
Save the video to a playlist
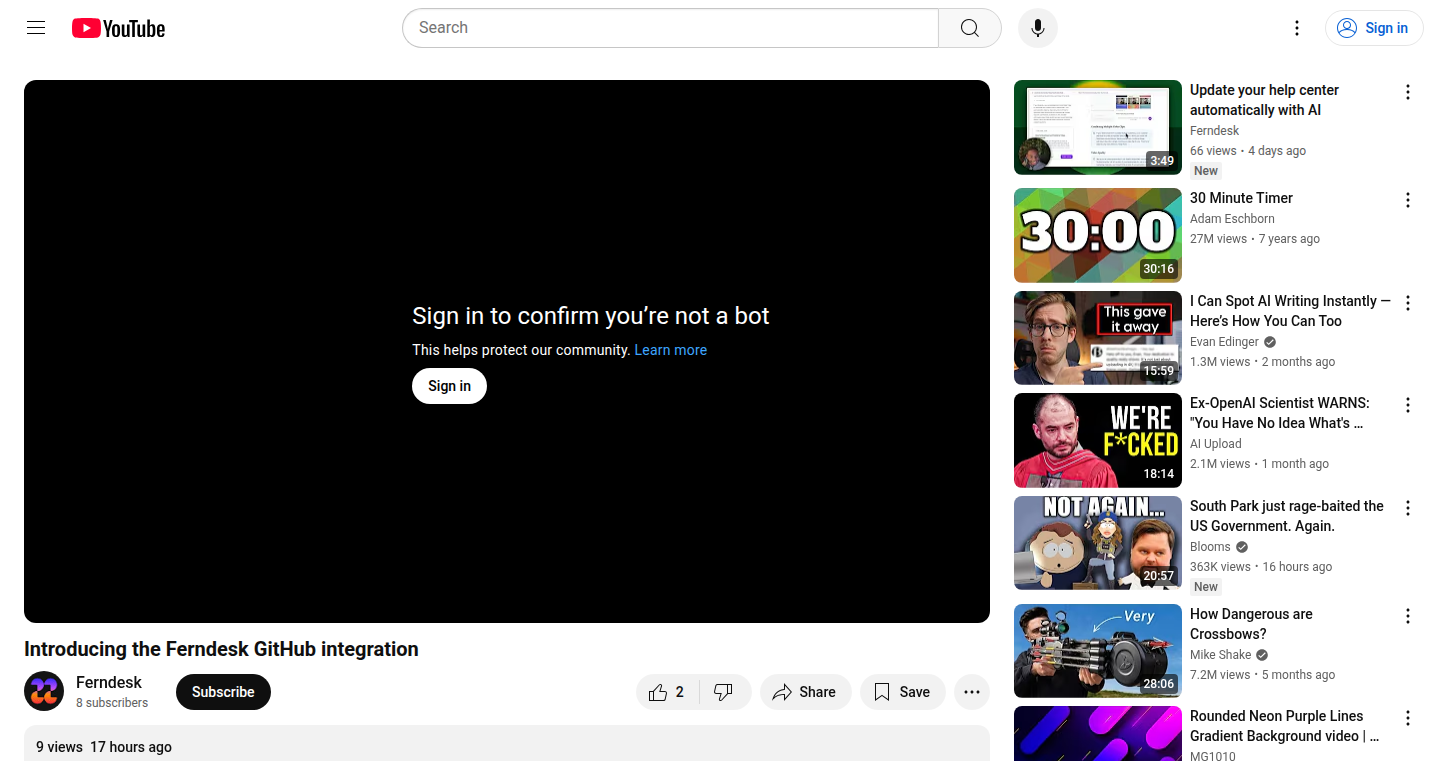click(902, 692)
